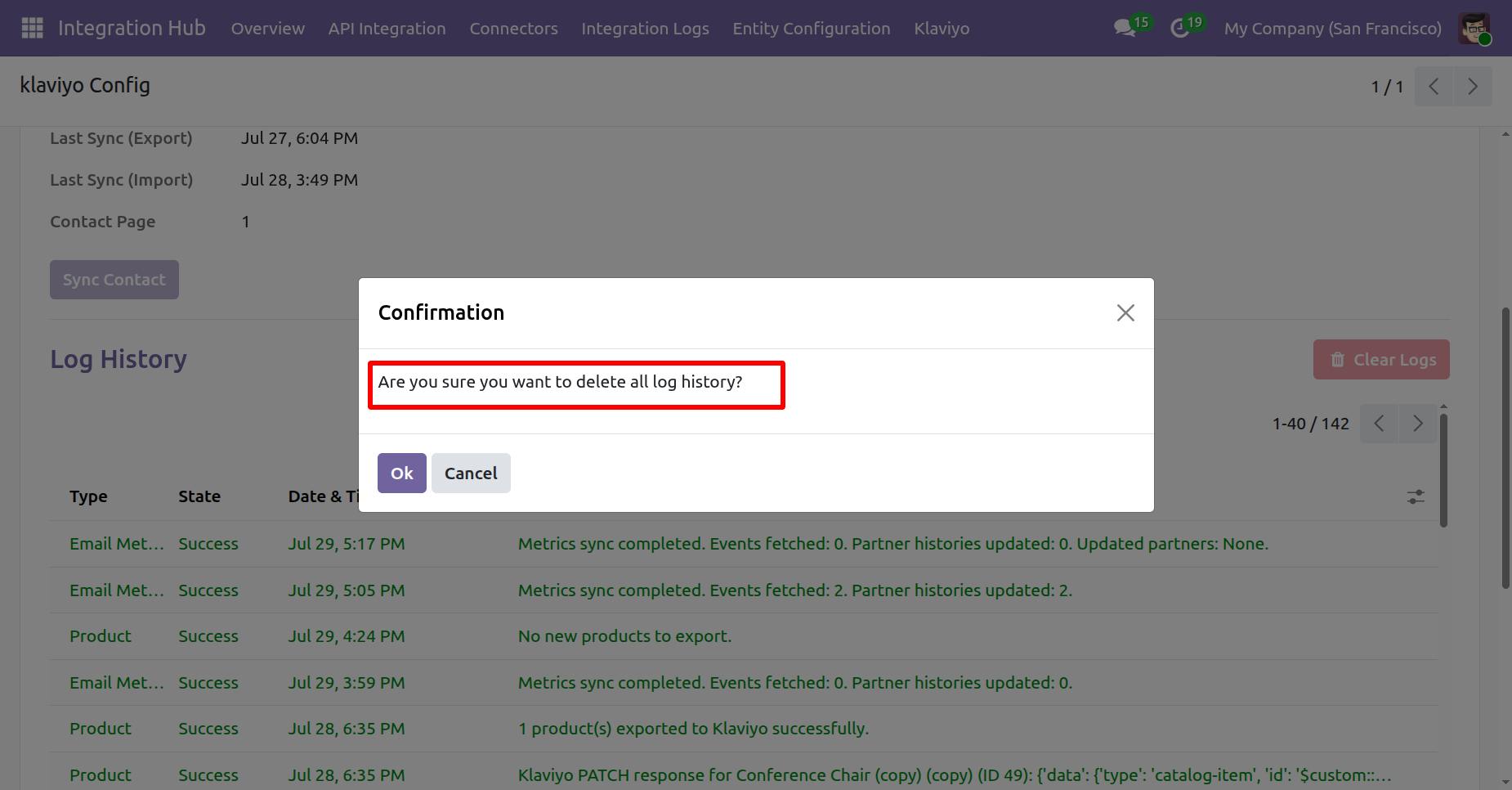Open the Integration Logs menu
Screen dimensions: 1512x790
645,29
